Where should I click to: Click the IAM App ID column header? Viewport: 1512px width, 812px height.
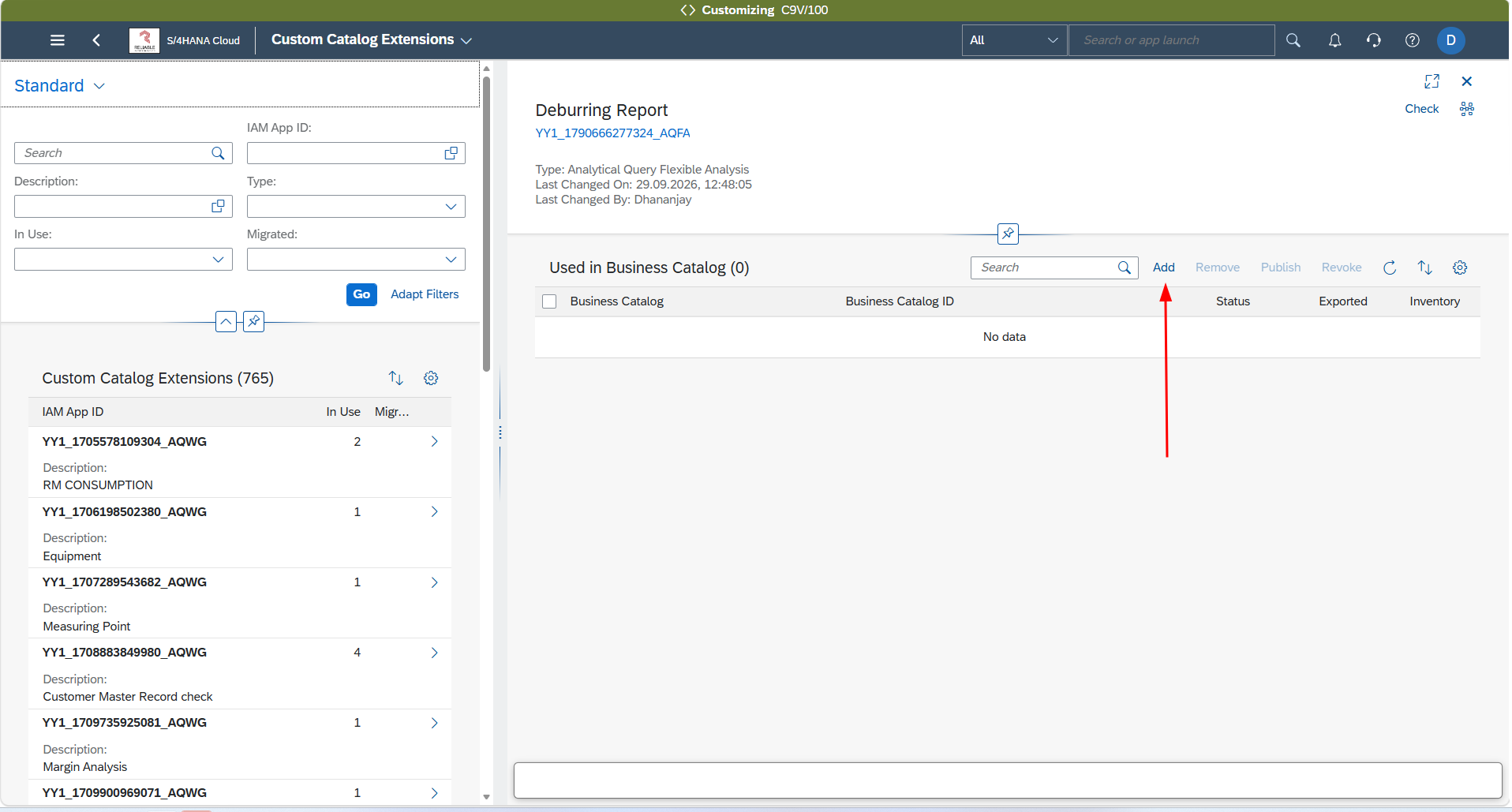[73, 412]
